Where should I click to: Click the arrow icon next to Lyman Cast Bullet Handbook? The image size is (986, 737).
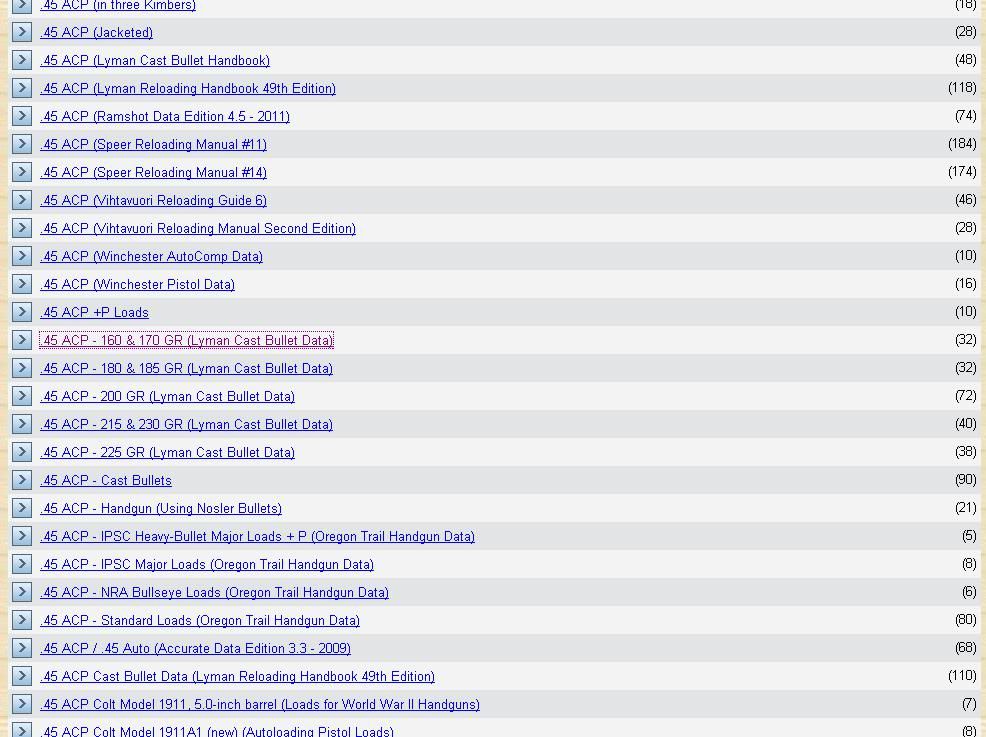click(x=21, y=60)
